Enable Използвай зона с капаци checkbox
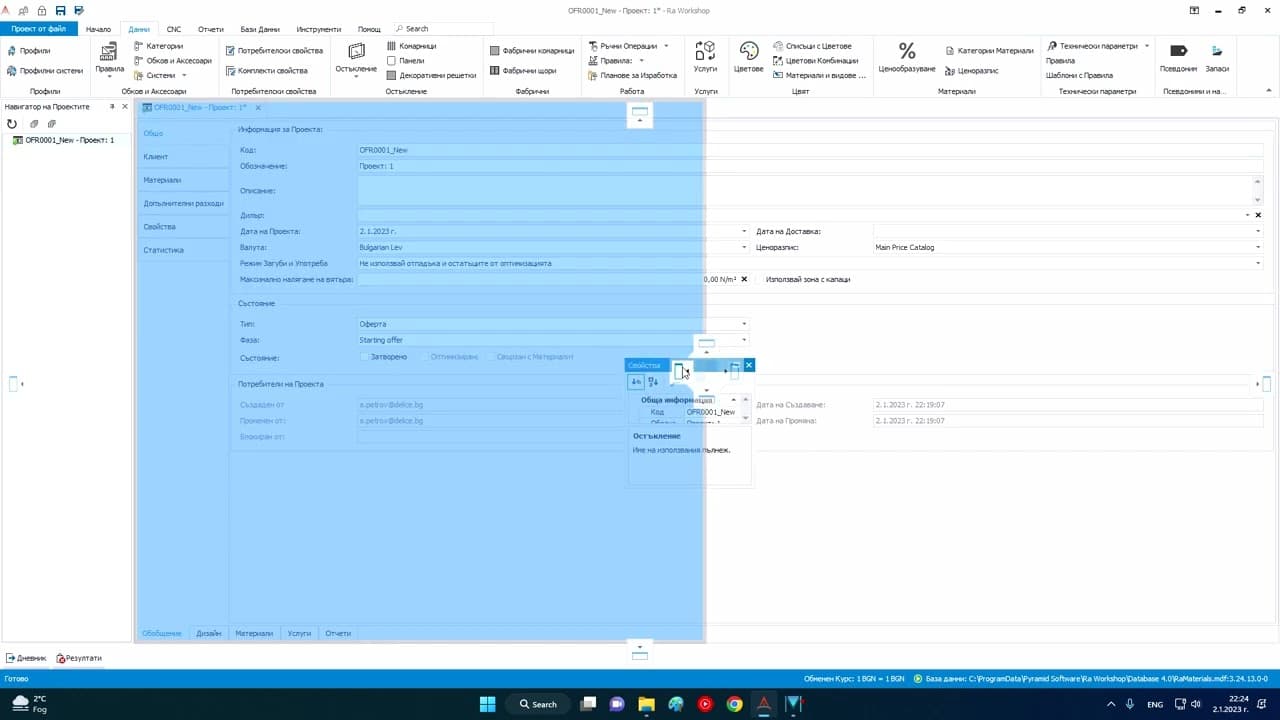1280x720 pixels. pyautogui.click(x=757, y=279)
